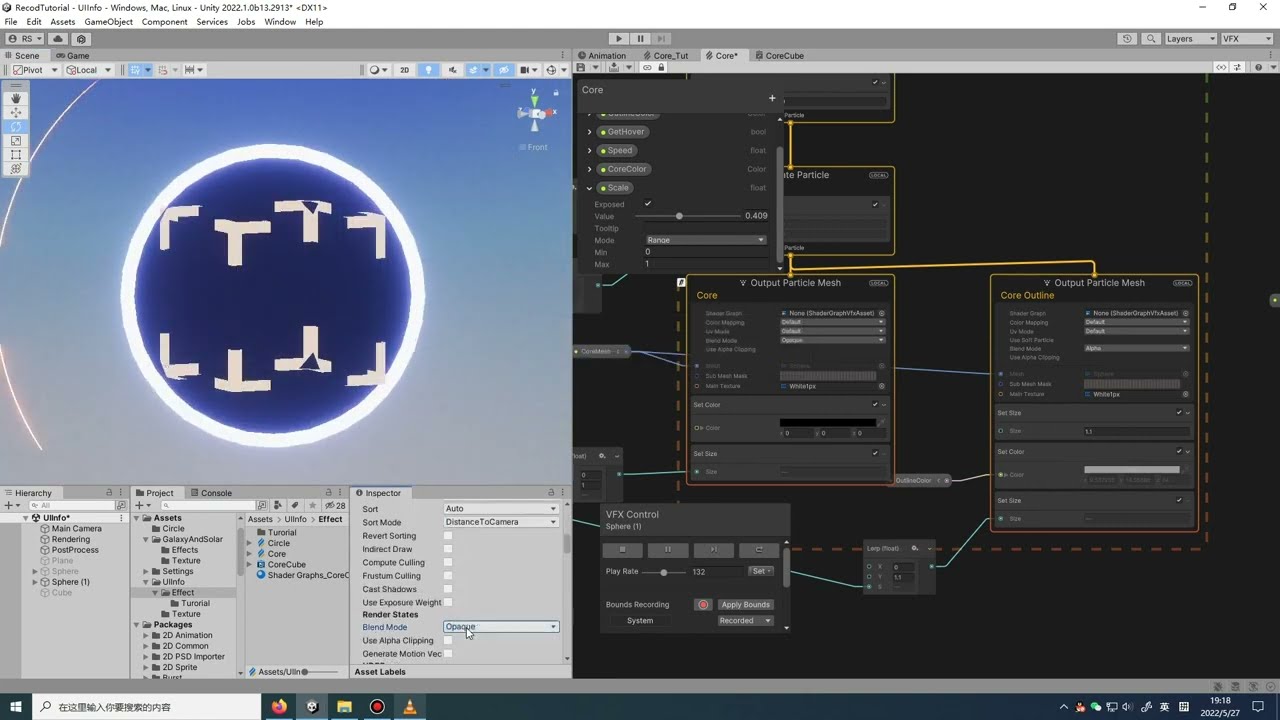Image resolution: width=1280 pixels, height=720 pixels.
Task: Open the Blend Mode dropdown in Inspector
Action: 501,627
